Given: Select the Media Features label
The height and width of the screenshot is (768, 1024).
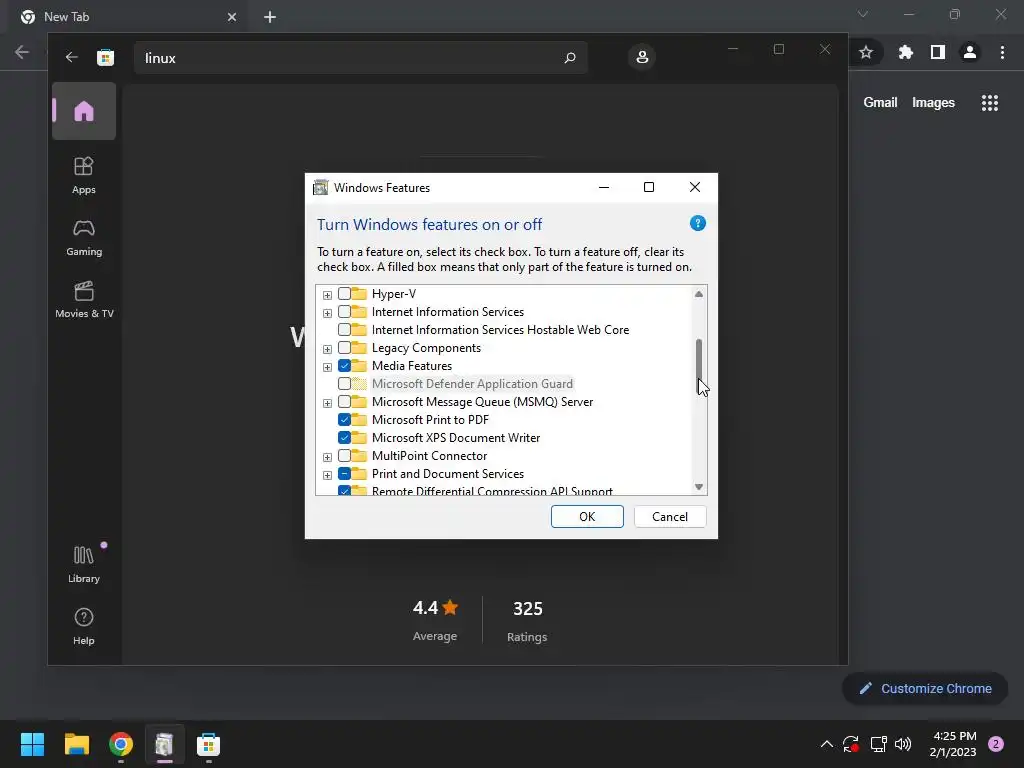Looking at the screenshot, I should tap(412, 366).
